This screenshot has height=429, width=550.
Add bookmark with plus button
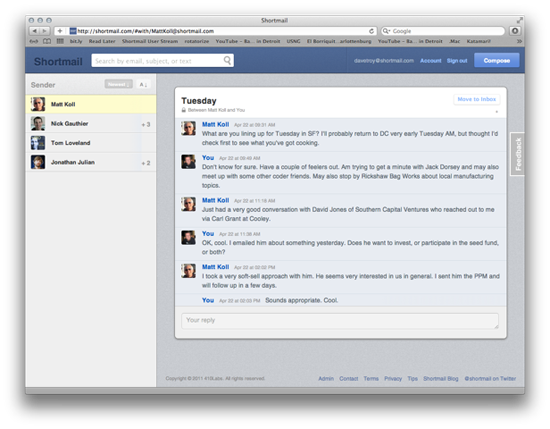tap(60, 31)
